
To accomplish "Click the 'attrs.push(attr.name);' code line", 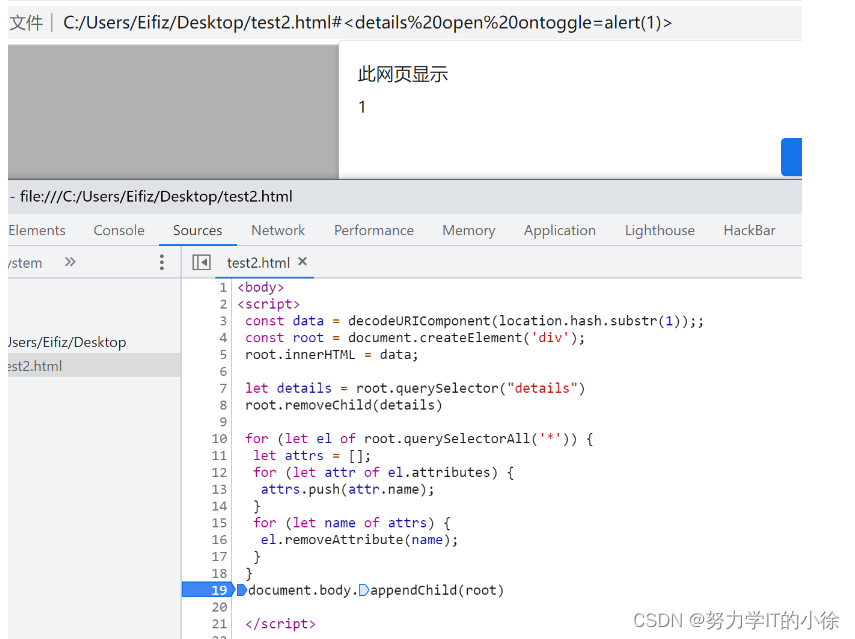I will pyautogui.click(x=347, y=490).
